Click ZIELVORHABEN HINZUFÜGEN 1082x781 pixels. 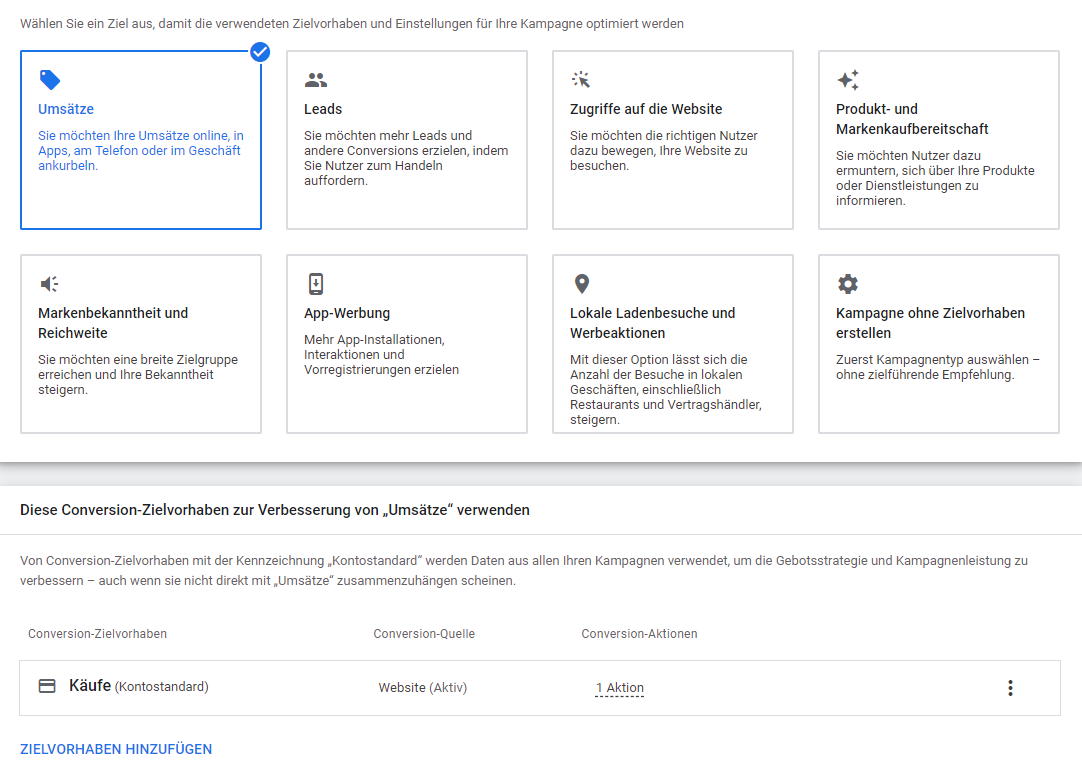click(116, 748)
